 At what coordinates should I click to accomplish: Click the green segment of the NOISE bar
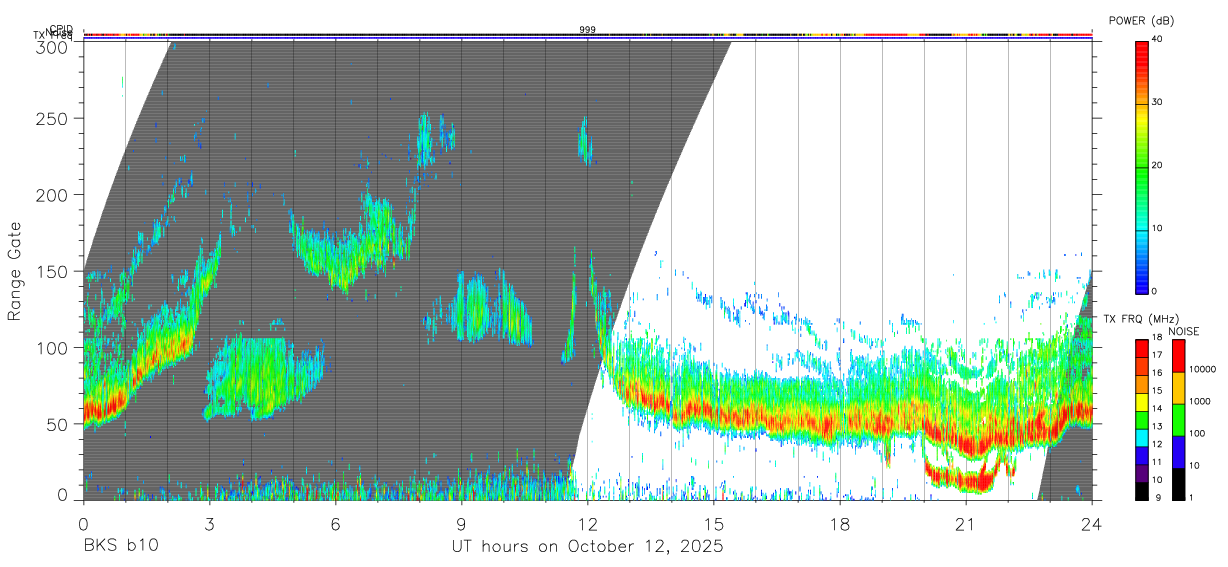1178,420
